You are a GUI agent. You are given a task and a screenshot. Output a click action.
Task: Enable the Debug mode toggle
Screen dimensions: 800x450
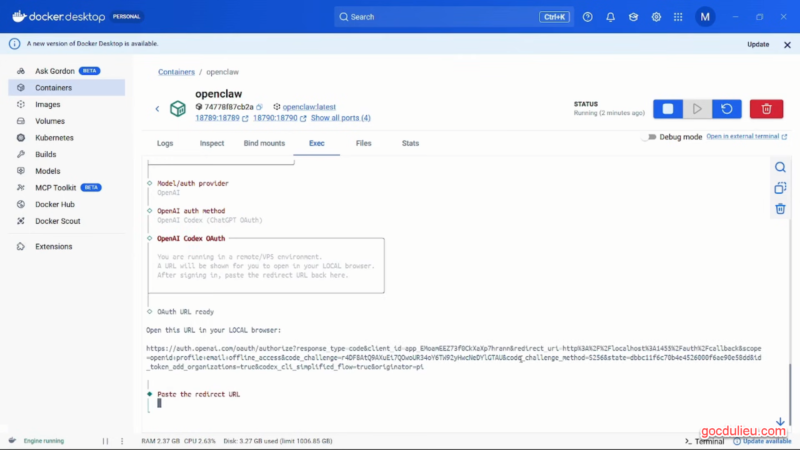(650, 137)
